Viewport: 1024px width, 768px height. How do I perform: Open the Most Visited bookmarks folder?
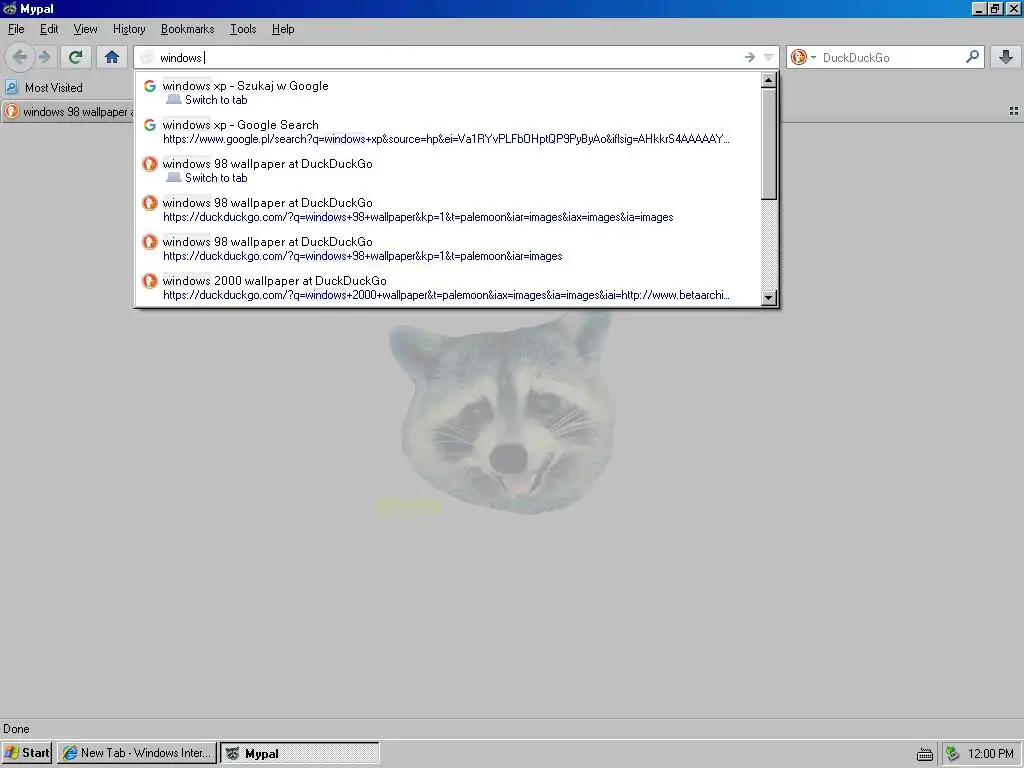tap(44, 88)
